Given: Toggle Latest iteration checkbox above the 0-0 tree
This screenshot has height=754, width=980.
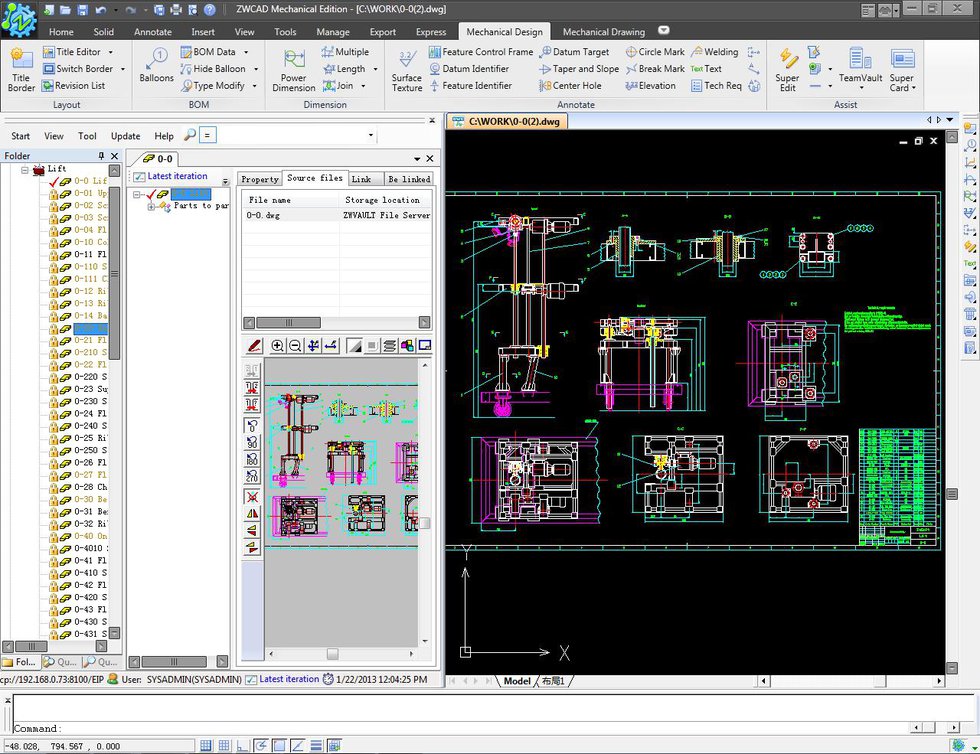Looking at the screenshot, I should point(139,177).
